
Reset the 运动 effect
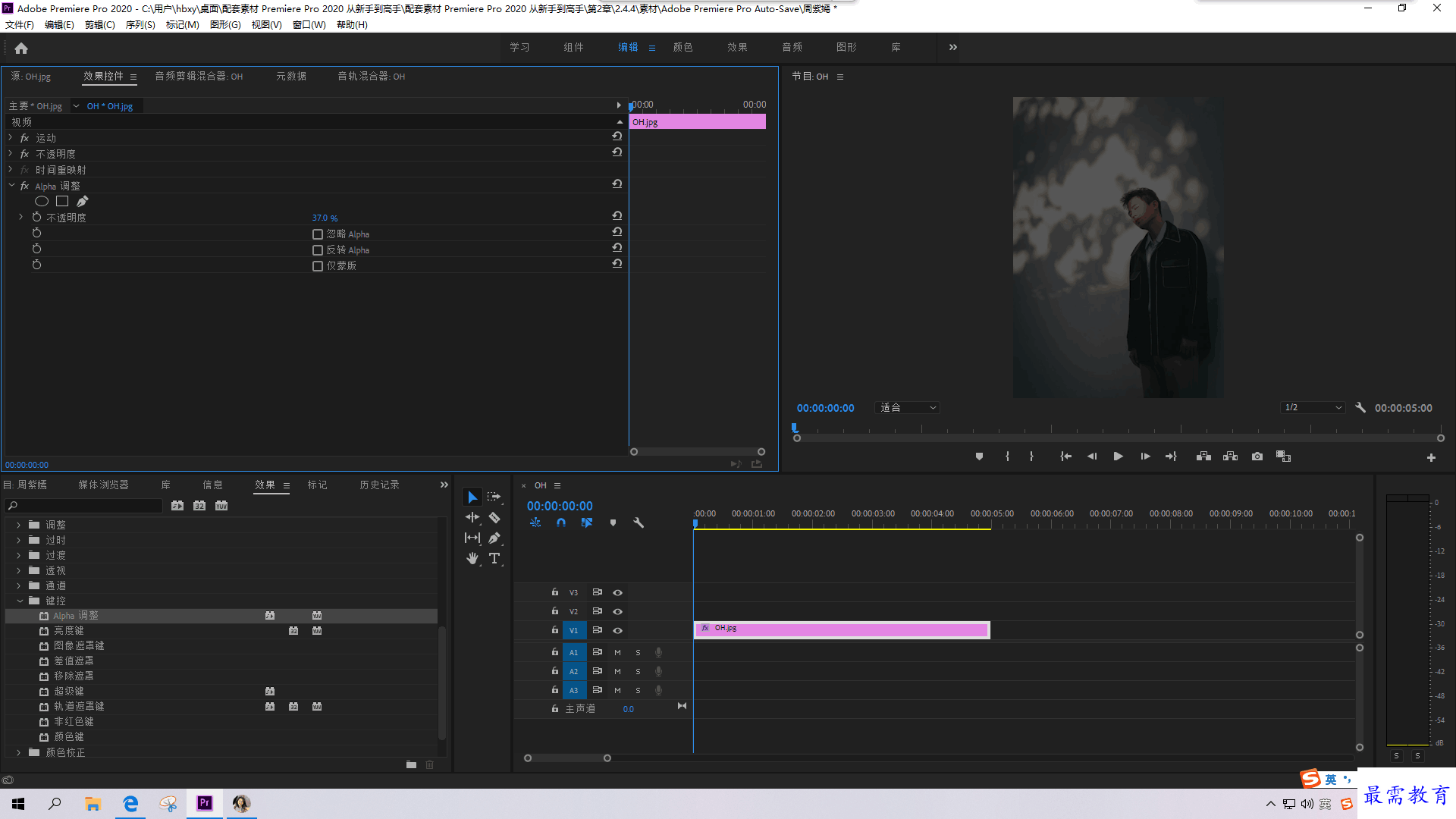tap(617, 136)
